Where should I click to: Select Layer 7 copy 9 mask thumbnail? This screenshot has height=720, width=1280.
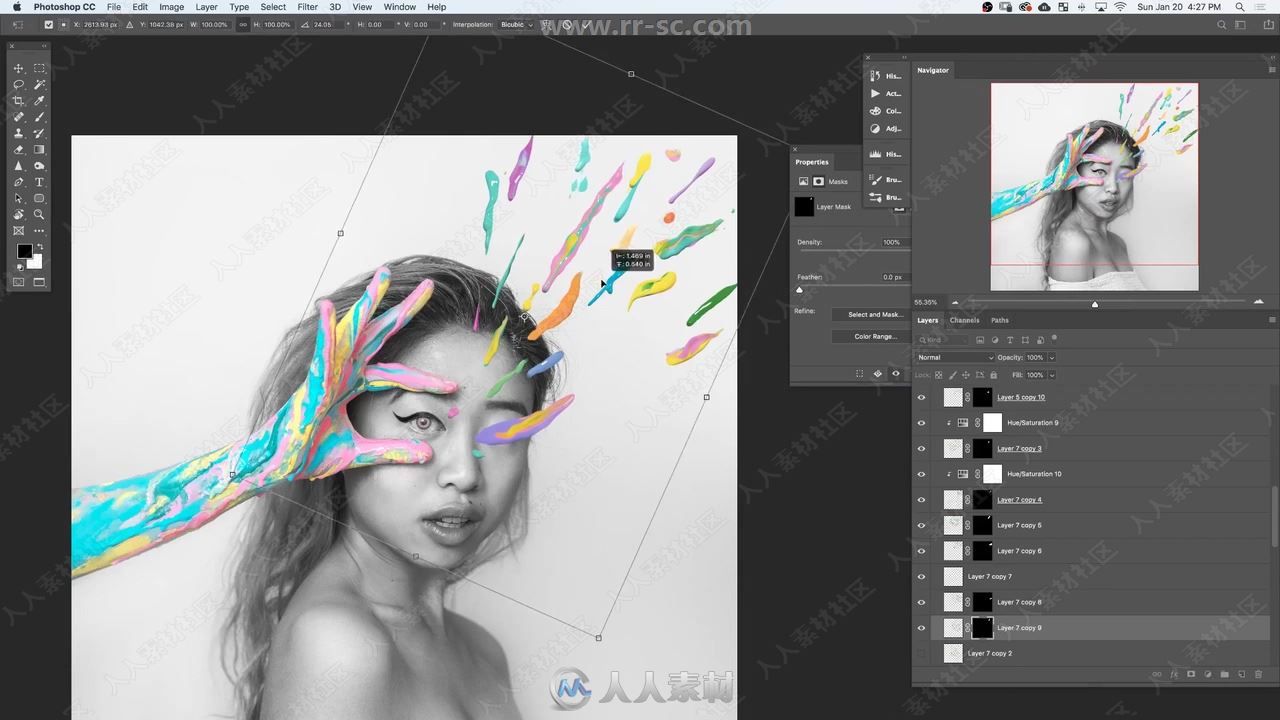982,628
